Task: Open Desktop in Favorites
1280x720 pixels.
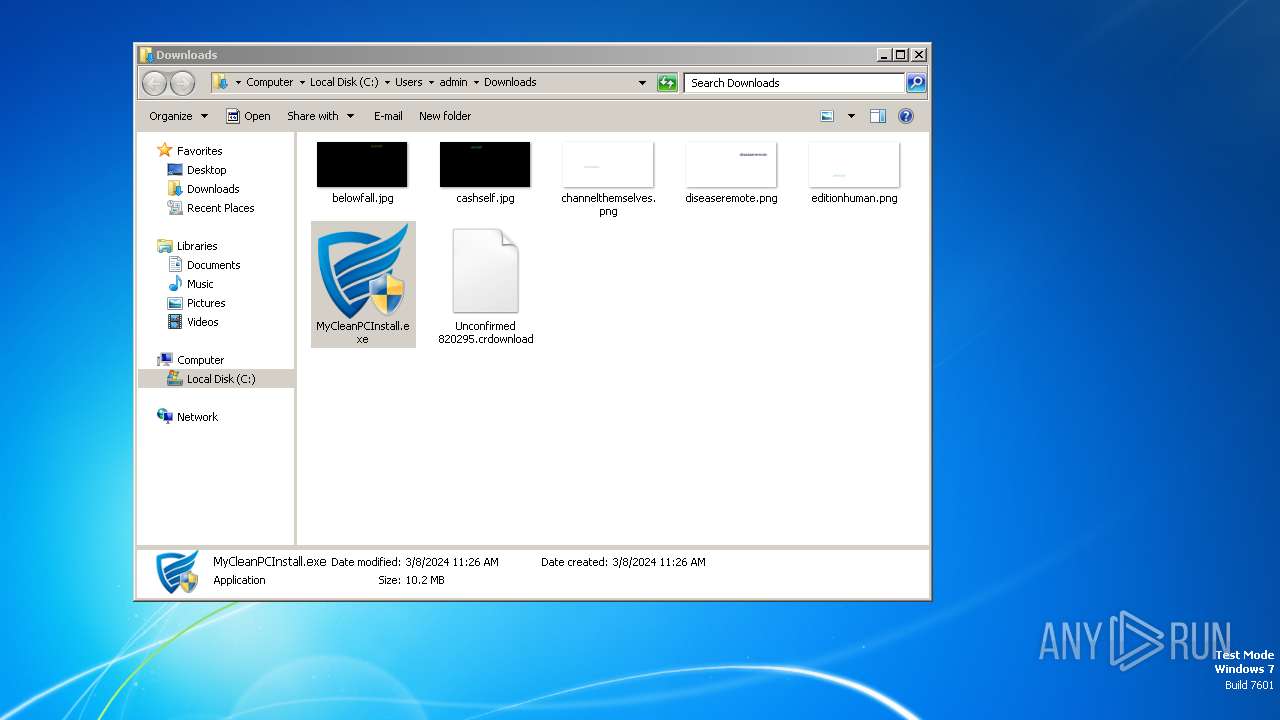Action: [206, 170]
